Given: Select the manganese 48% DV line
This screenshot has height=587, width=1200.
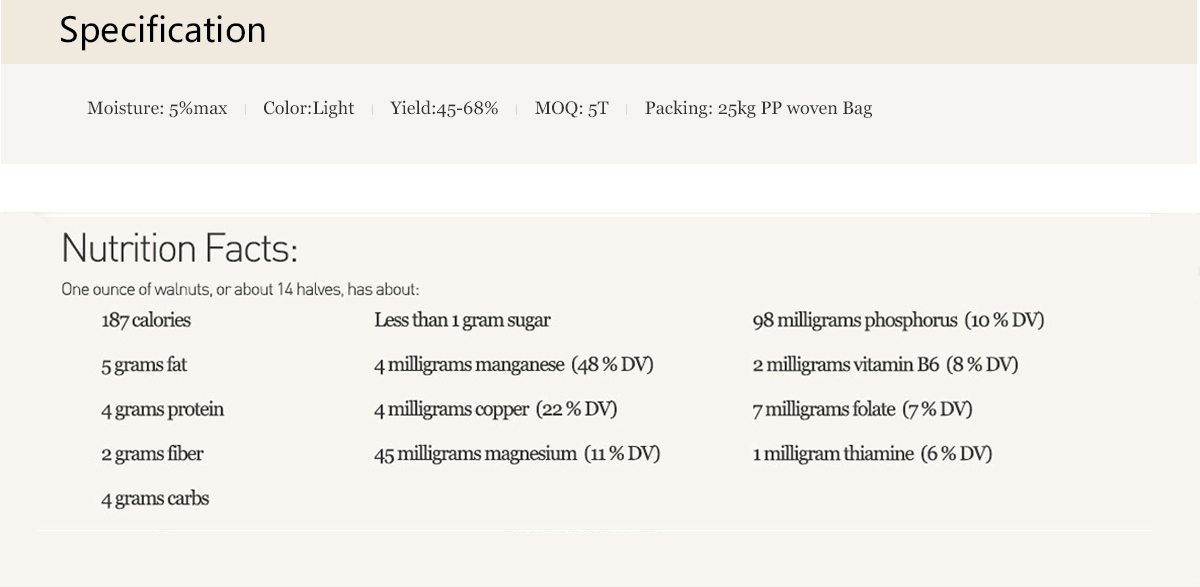Looking at the screenshot, I should pos(514,365).
